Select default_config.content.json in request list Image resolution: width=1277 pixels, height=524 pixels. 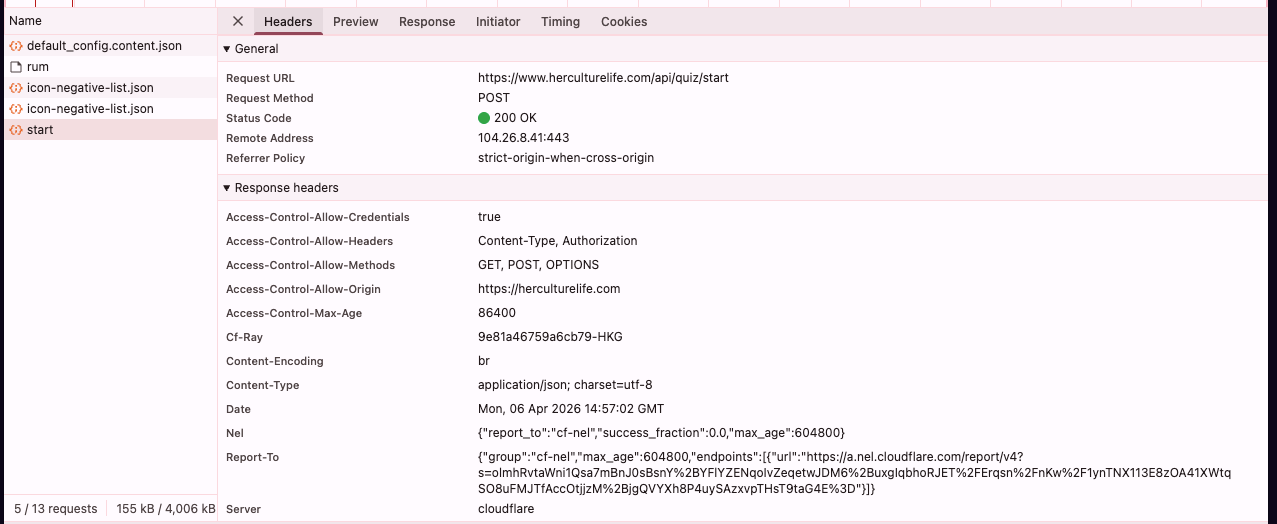[104, 46]
